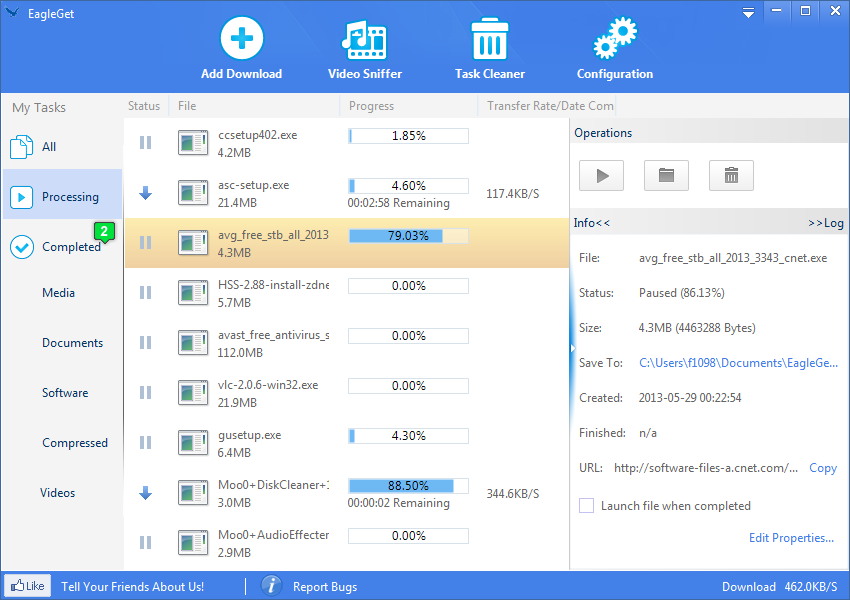Screen dimensions: 850x600
Task: Open the Task Cleaner trash icon
Action: pos(490,40)
